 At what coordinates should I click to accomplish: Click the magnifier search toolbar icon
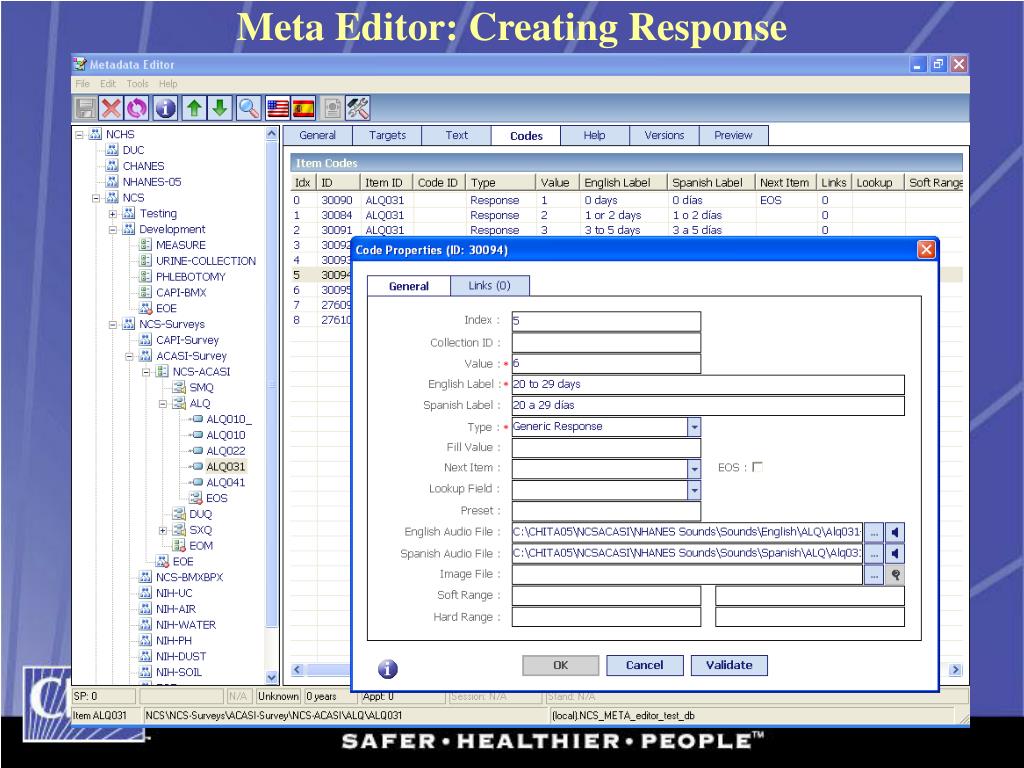(248, 108)
